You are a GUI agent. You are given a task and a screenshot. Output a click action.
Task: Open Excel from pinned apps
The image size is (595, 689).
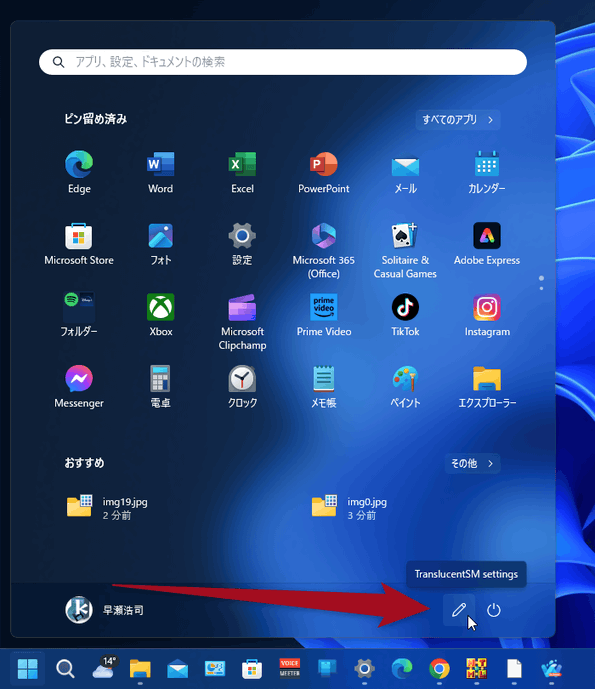point(242,172)
